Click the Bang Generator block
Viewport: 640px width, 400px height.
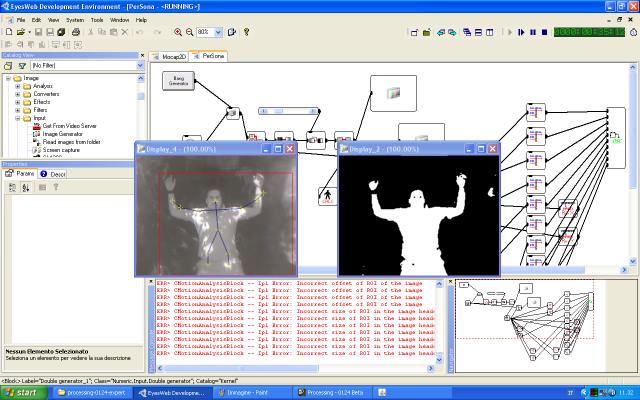(179, 80)
